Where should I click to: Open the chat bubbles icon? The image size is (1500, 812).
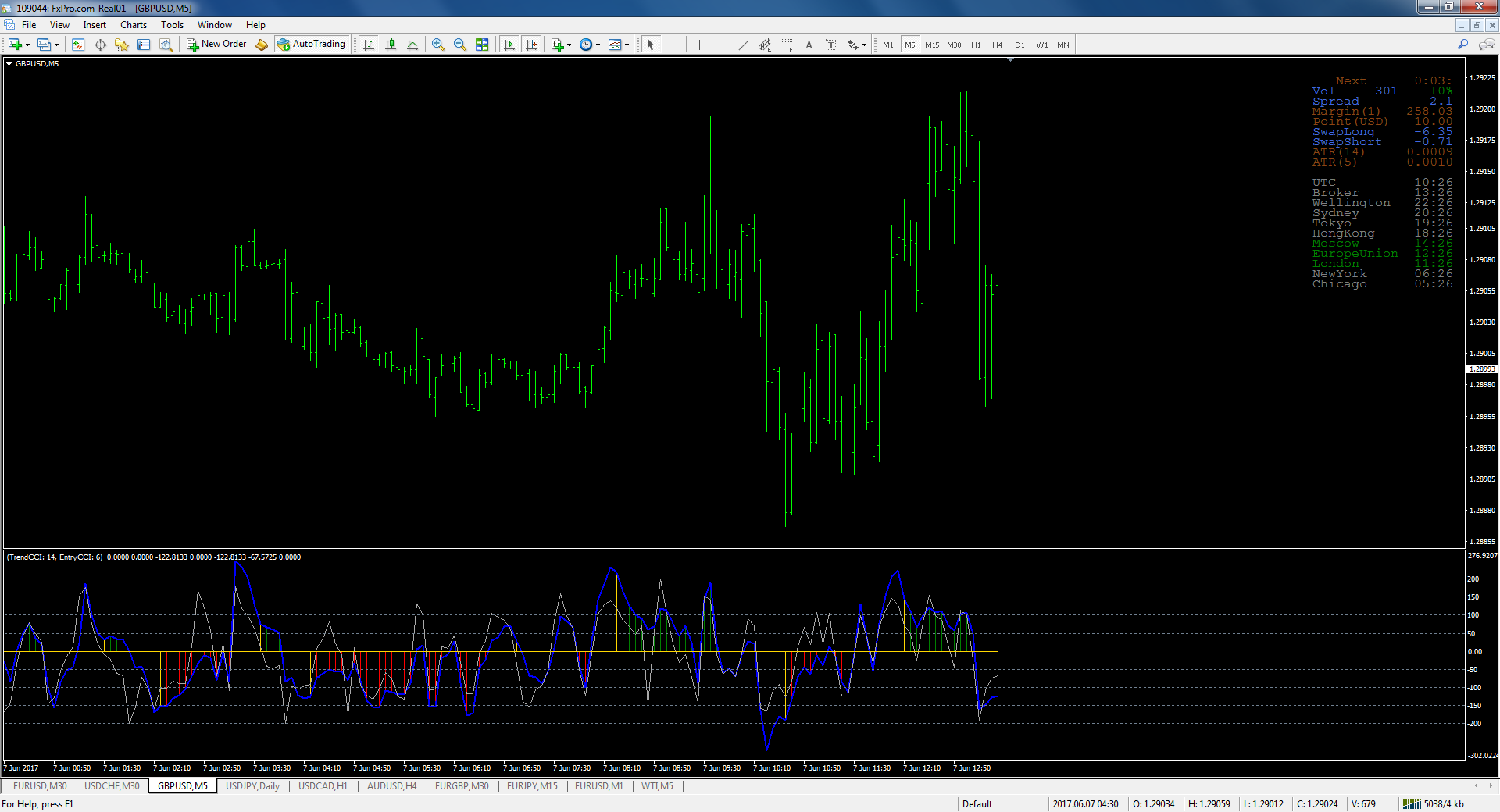pos(1487,45)
